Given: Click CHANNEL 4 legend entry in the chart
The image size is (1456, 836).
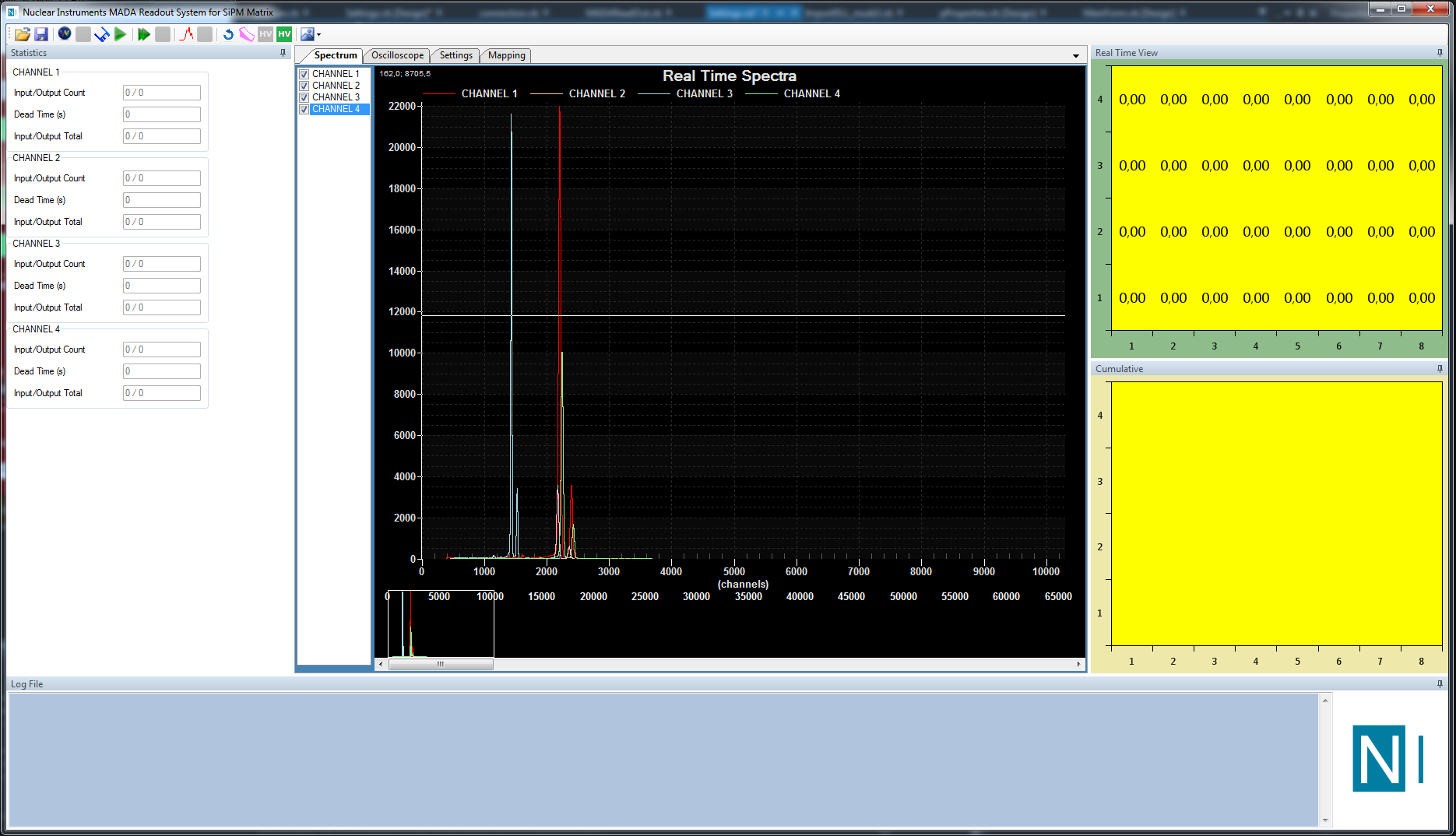Looking at the screenshot, I should point(793,93).
